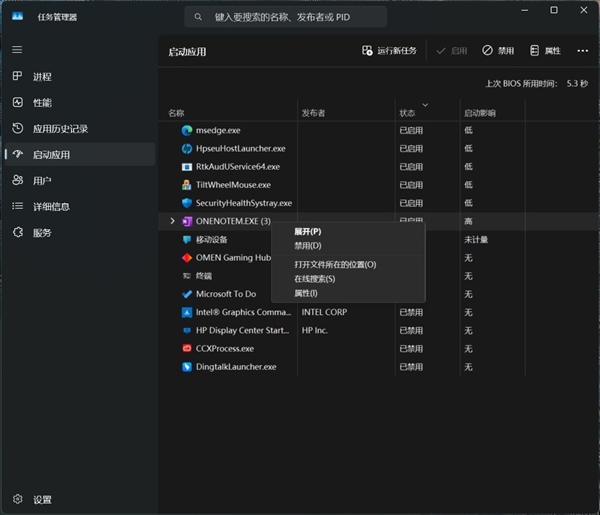600x515 pixels.
Task: Open the 性能 (Performance) page
Action: pos(42,102)
